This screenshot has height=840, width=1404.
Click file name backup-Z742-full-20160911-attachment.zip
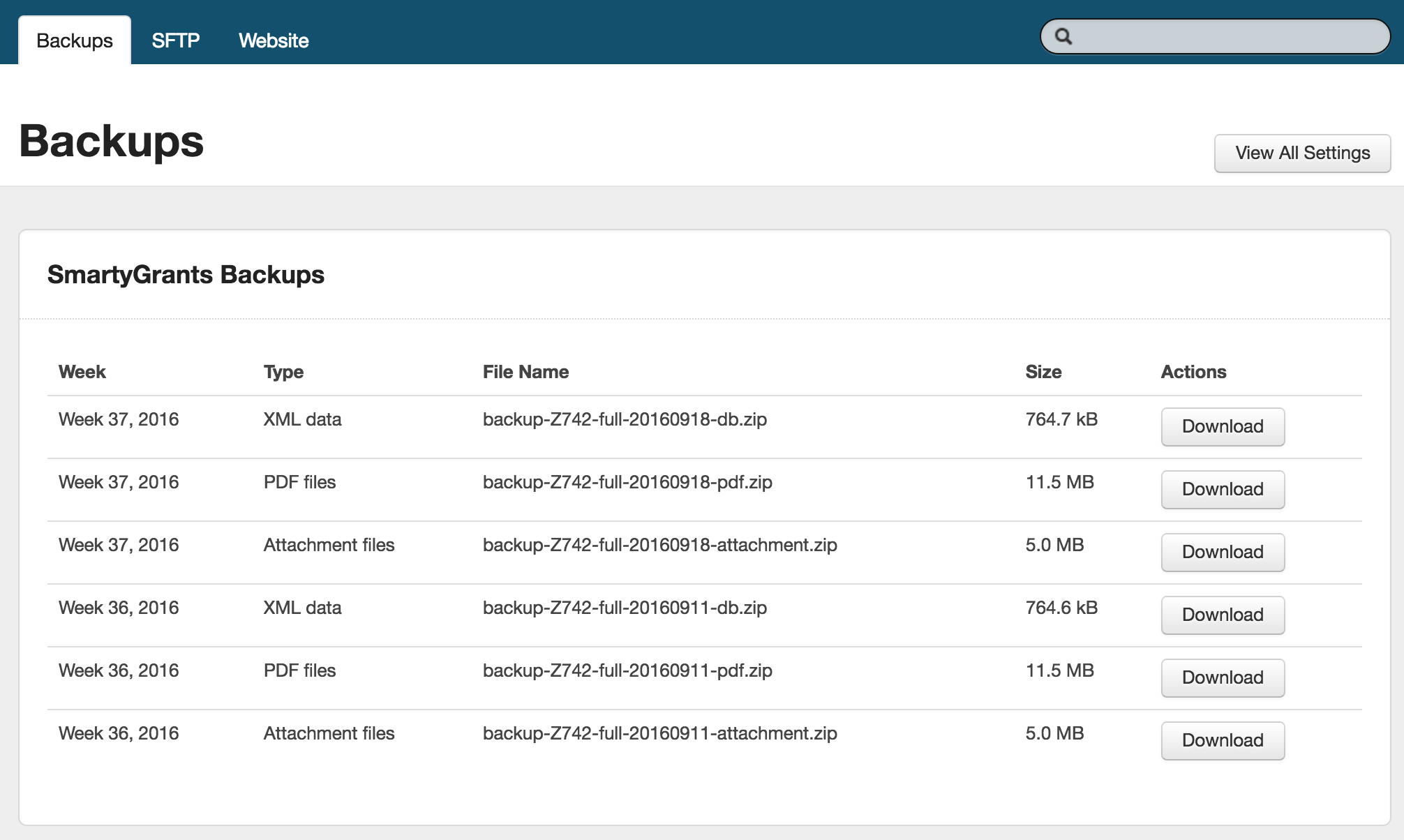click(x=659, y=733)
